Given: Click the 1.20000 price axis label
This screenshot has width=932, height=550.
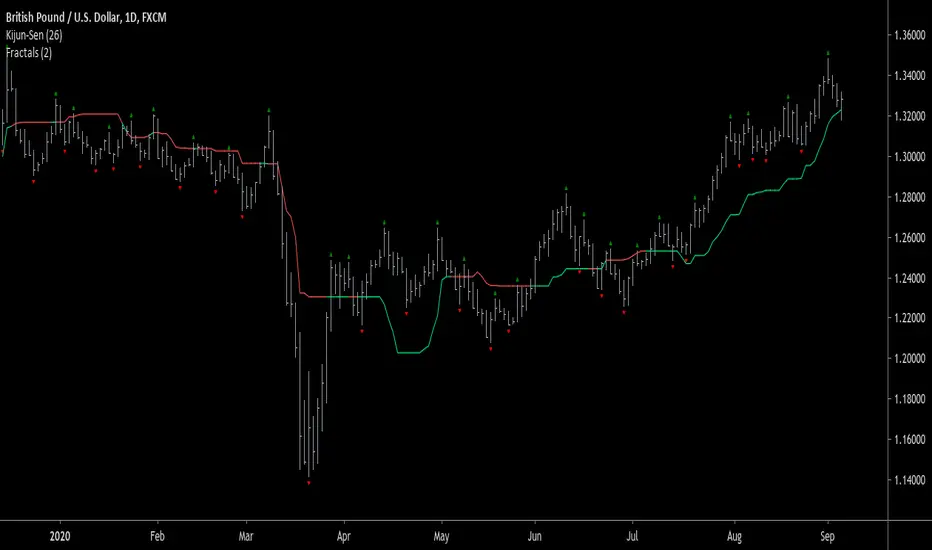Looking at the screenshot, I should [909, 359].
